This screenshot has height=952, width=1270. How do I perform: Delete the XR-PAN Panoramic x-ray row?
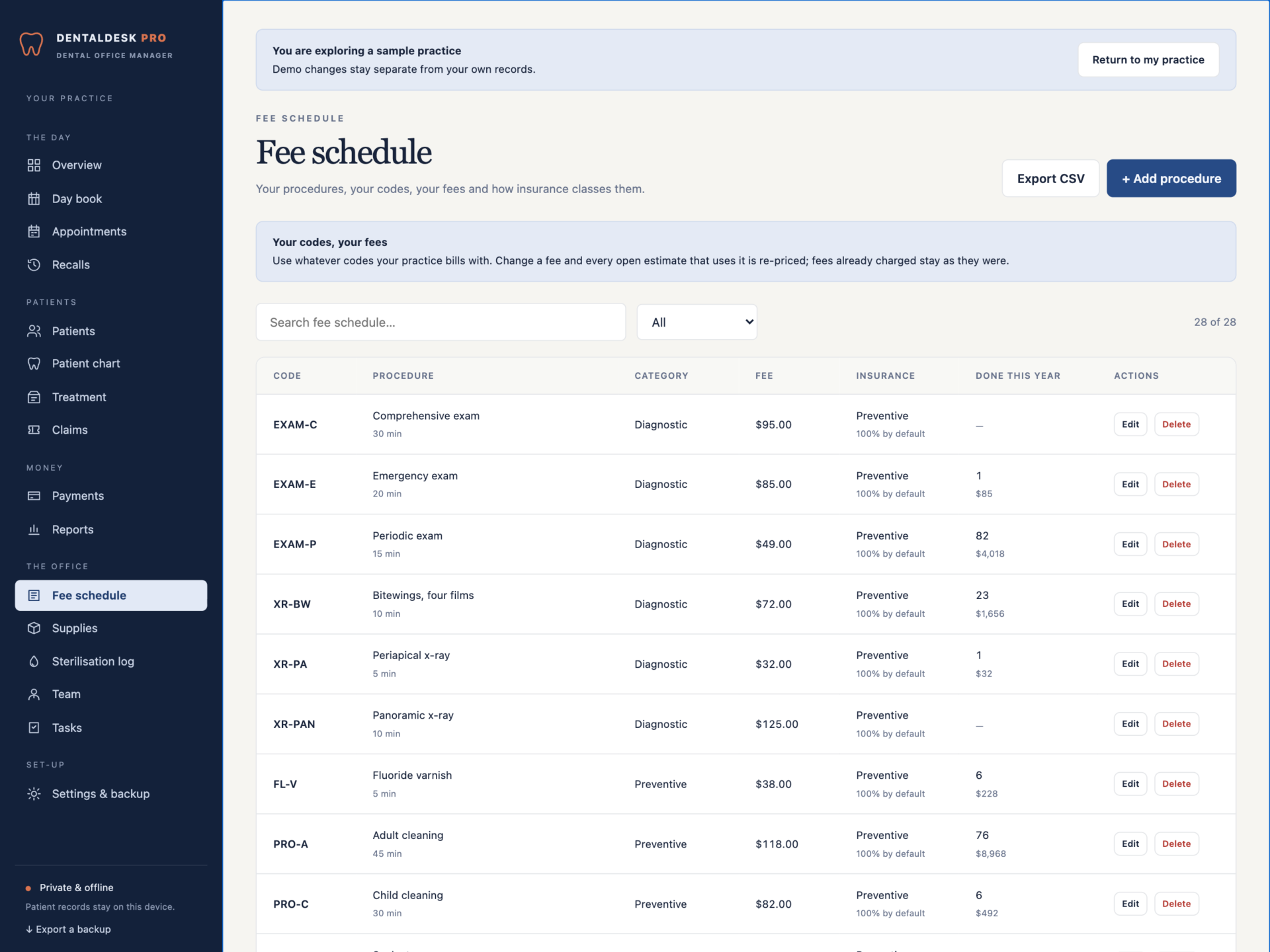pyautogui.click(x=1176, y=724)
